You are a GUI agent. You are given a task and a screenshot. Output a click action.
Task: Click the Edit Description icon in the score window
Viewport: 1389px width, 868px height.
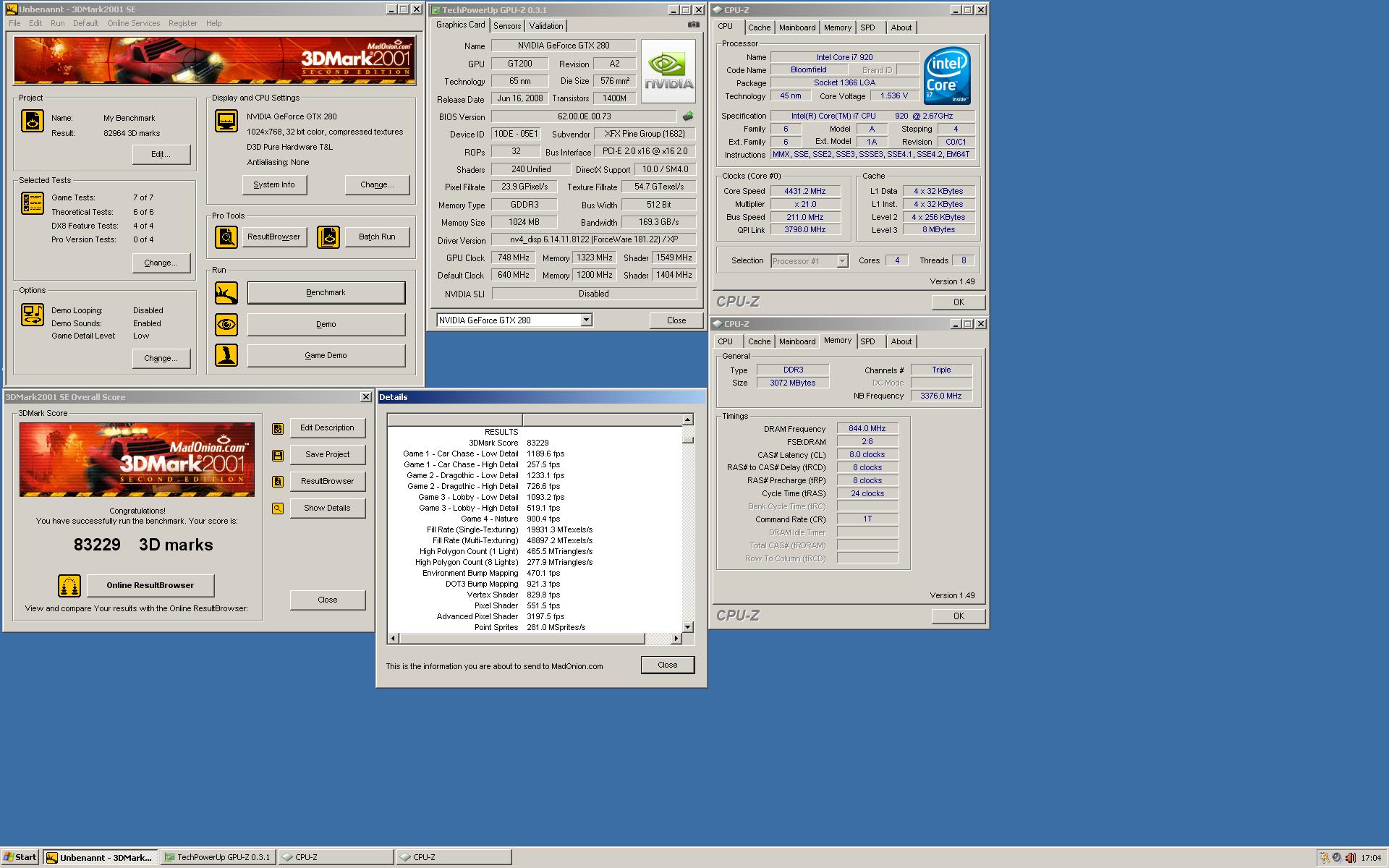[x=278, y=429]
